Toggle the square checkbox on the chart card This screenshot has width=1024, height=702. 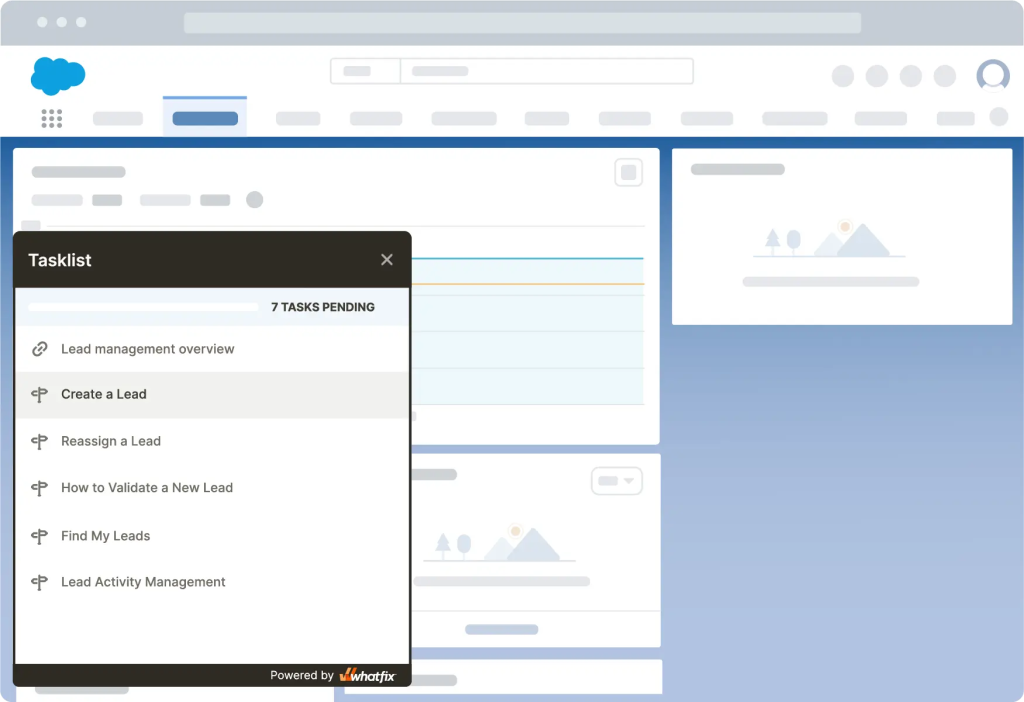tap(628, 173)
